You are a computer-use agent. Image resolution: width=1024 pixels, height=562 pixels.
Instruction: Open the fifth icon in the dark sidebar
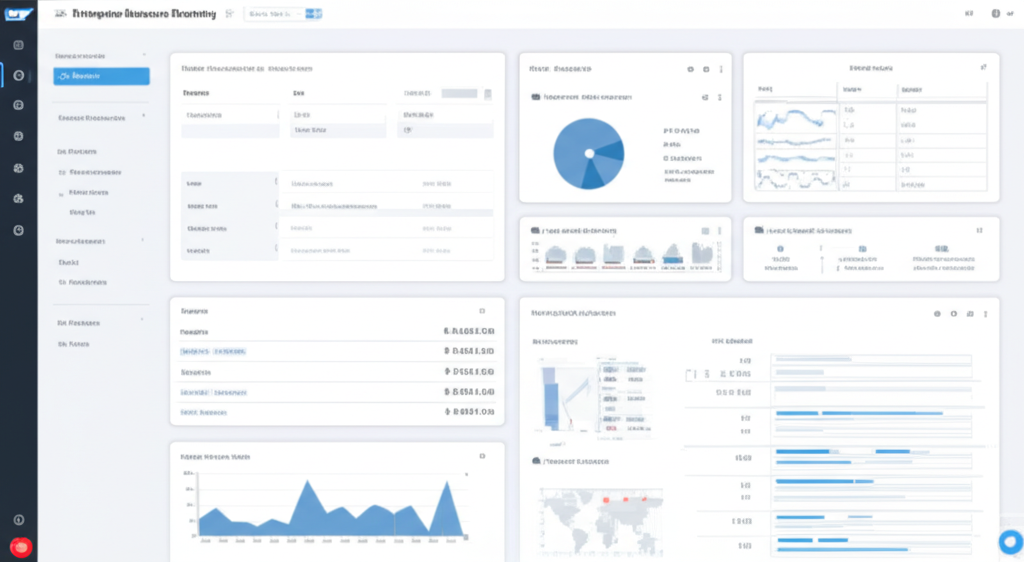tap(18, 168)
